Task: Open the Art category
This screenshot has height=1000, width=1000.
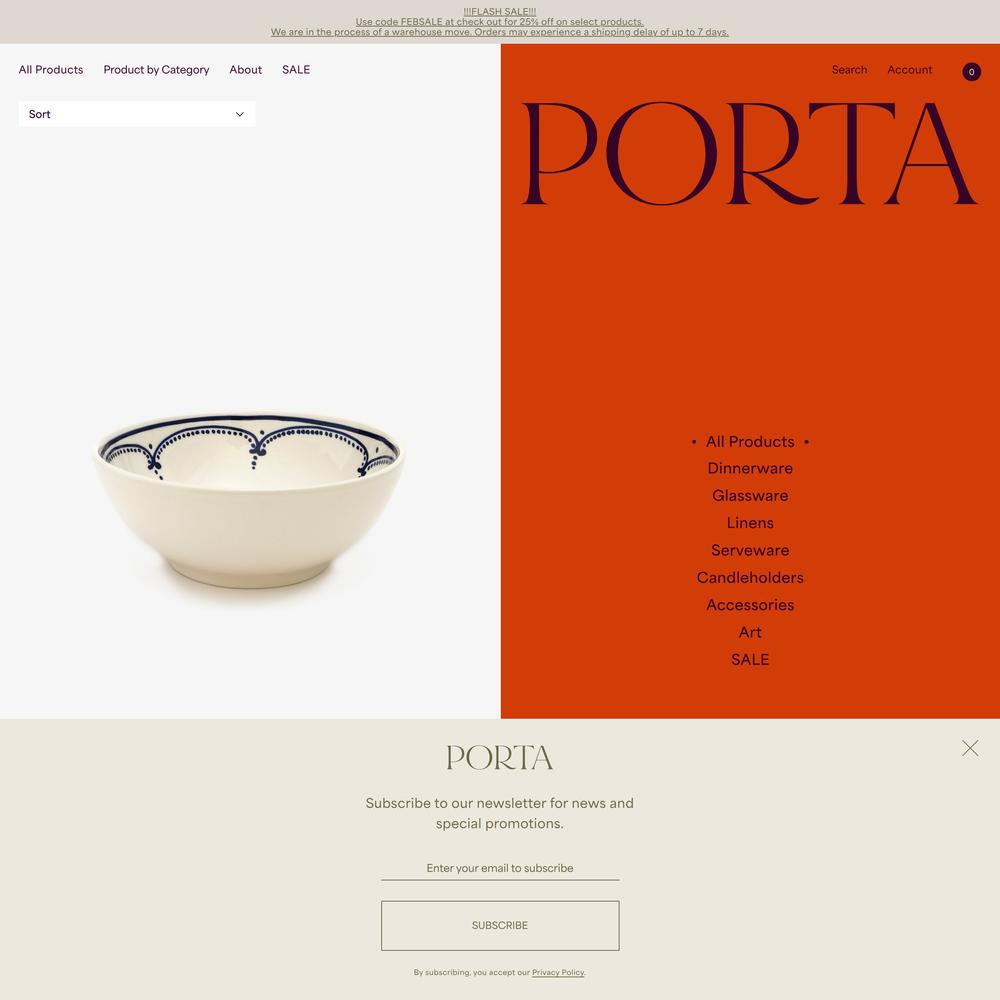Action: click(750, 632)
